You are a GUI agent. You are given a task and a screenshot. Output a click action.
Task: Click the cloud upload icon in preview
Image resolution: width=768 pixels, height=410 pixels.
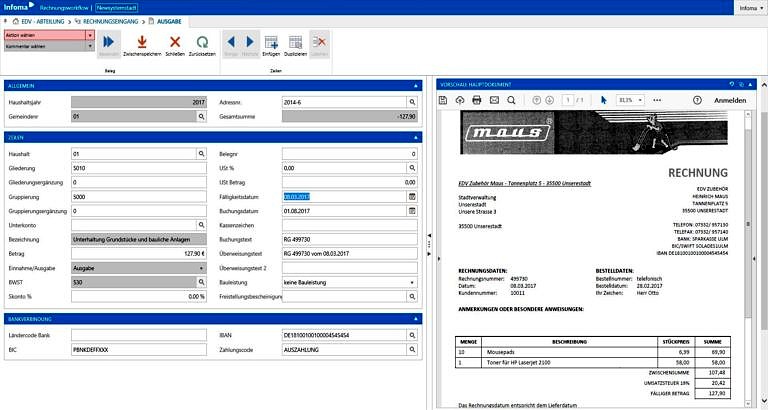pyautogui.click(x=459, y=100)
